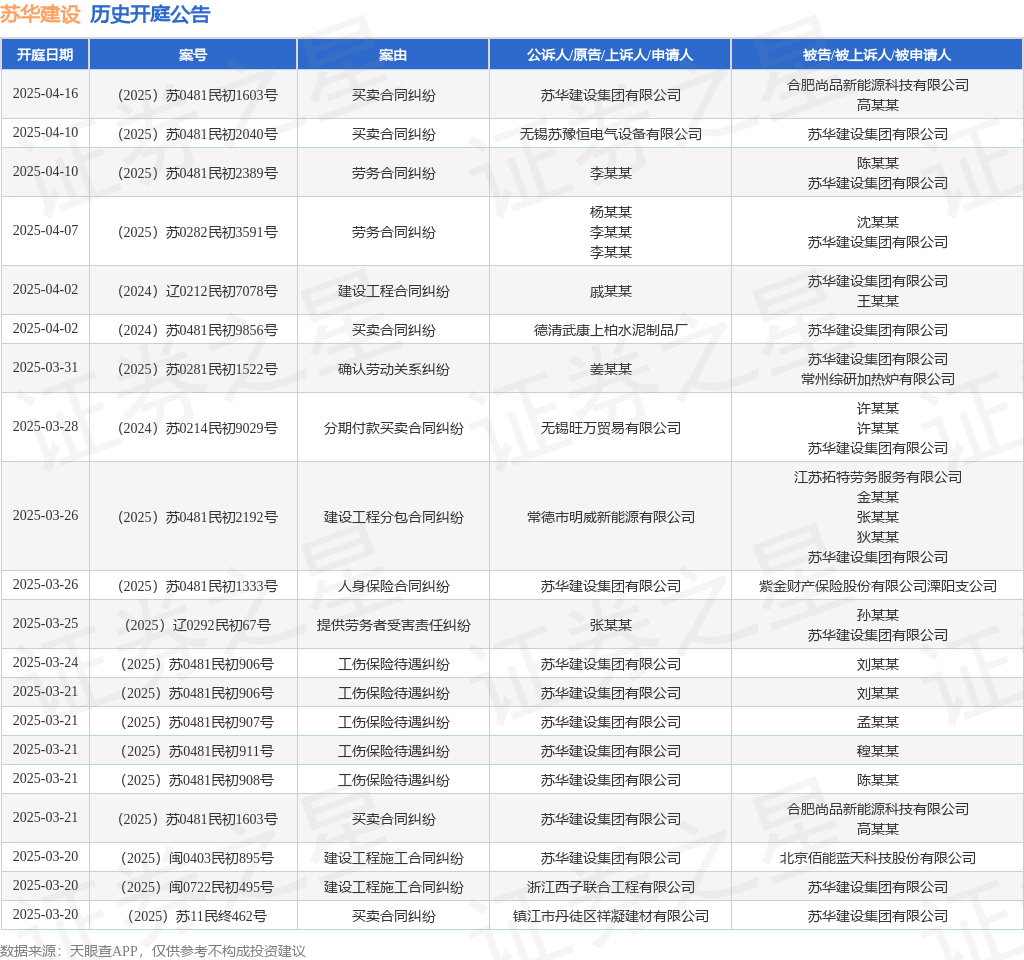Click defendant 孙某某

coord(878,615)
